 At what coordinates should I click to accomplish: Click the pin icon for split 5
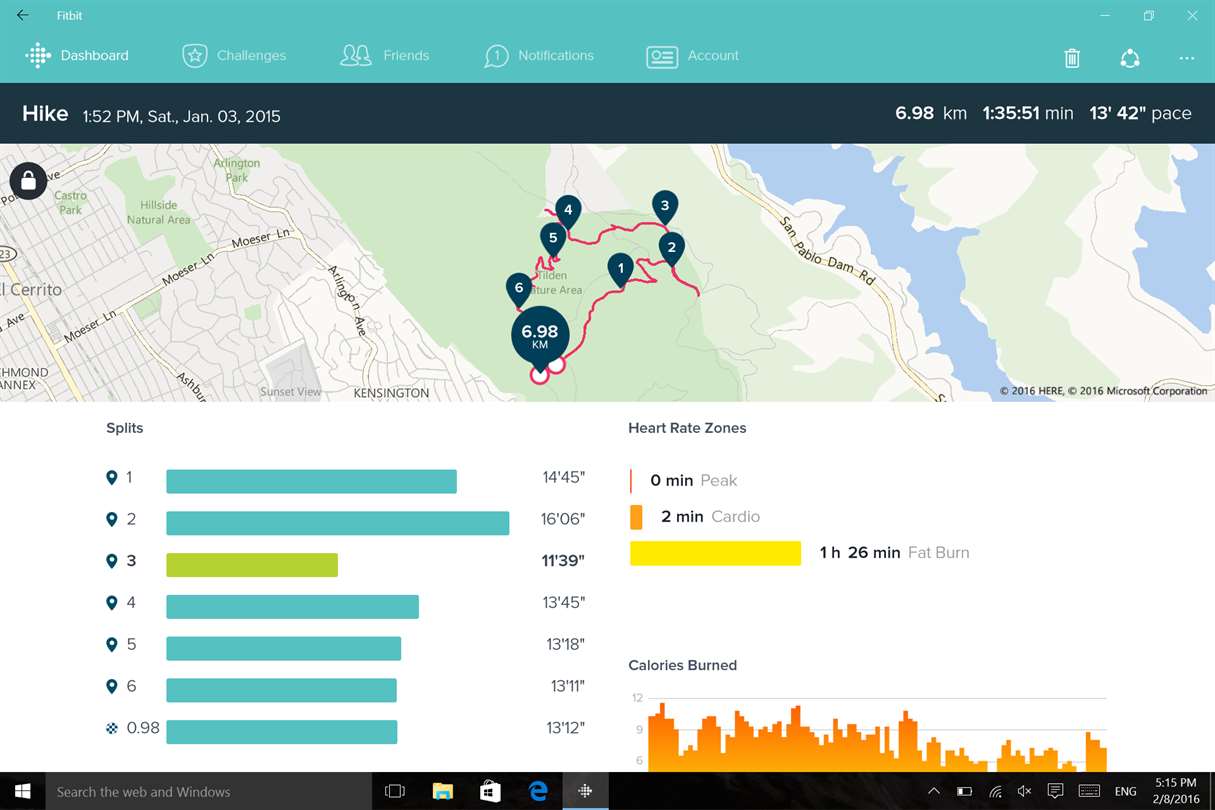pyautogui.click(x=112, y=645)
